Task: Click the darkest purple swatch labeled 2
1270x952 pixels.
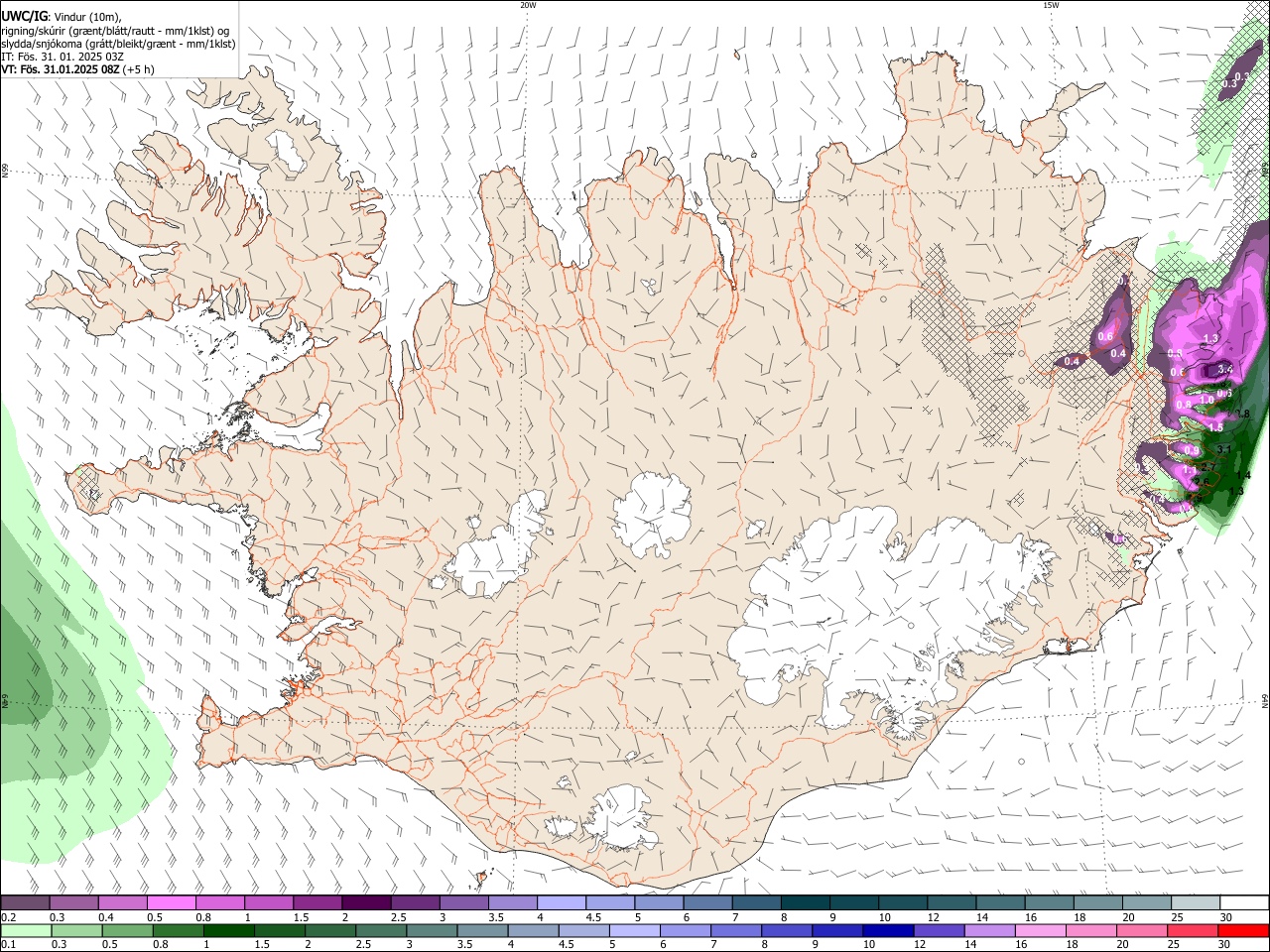Action: pos(366,902)
